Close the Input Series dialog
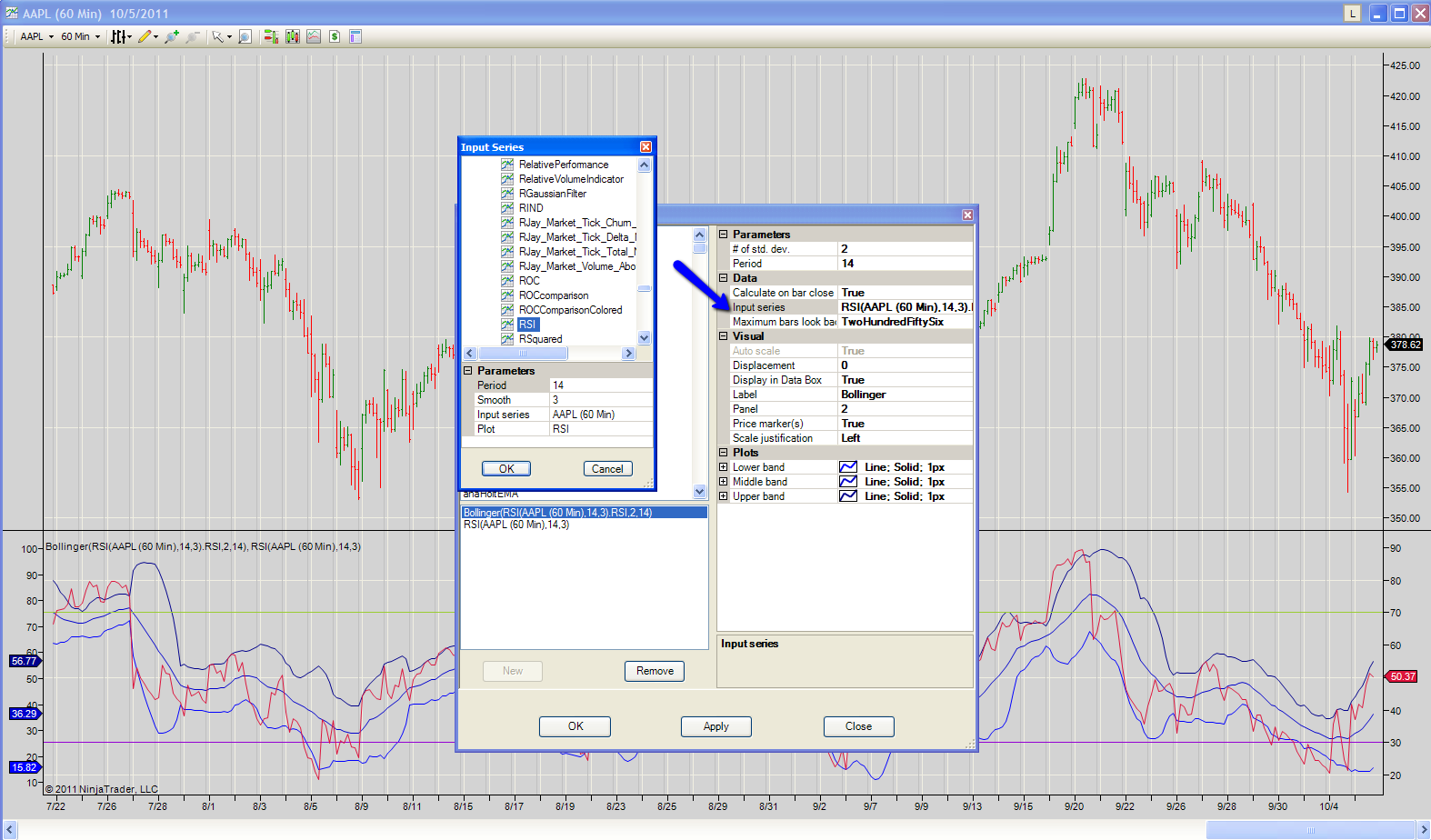The height and width of the screenshot is (840, 1431). coord(645,147)
